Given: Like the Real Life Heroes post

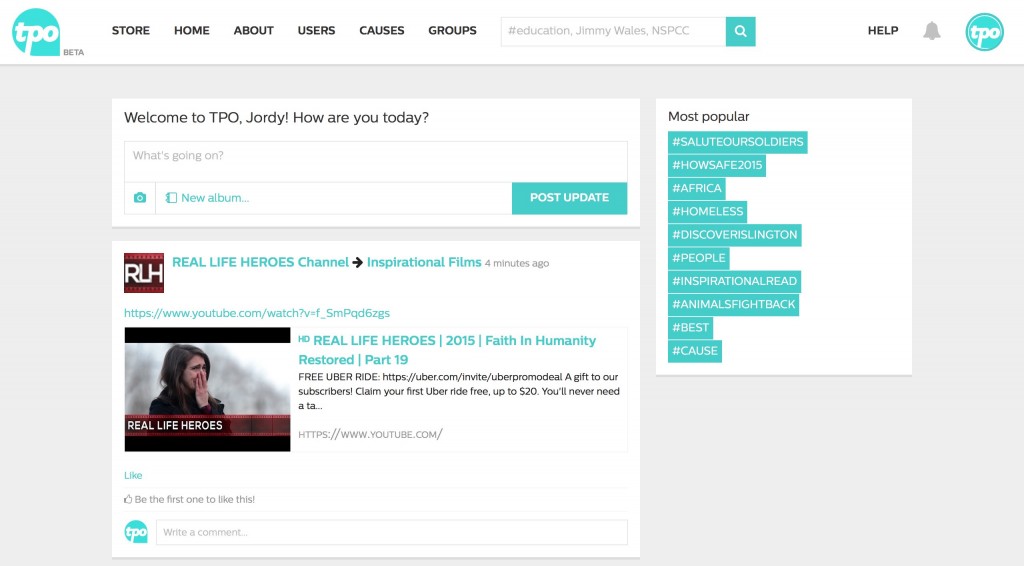Looking at the screenshot, I should point(133,475).
